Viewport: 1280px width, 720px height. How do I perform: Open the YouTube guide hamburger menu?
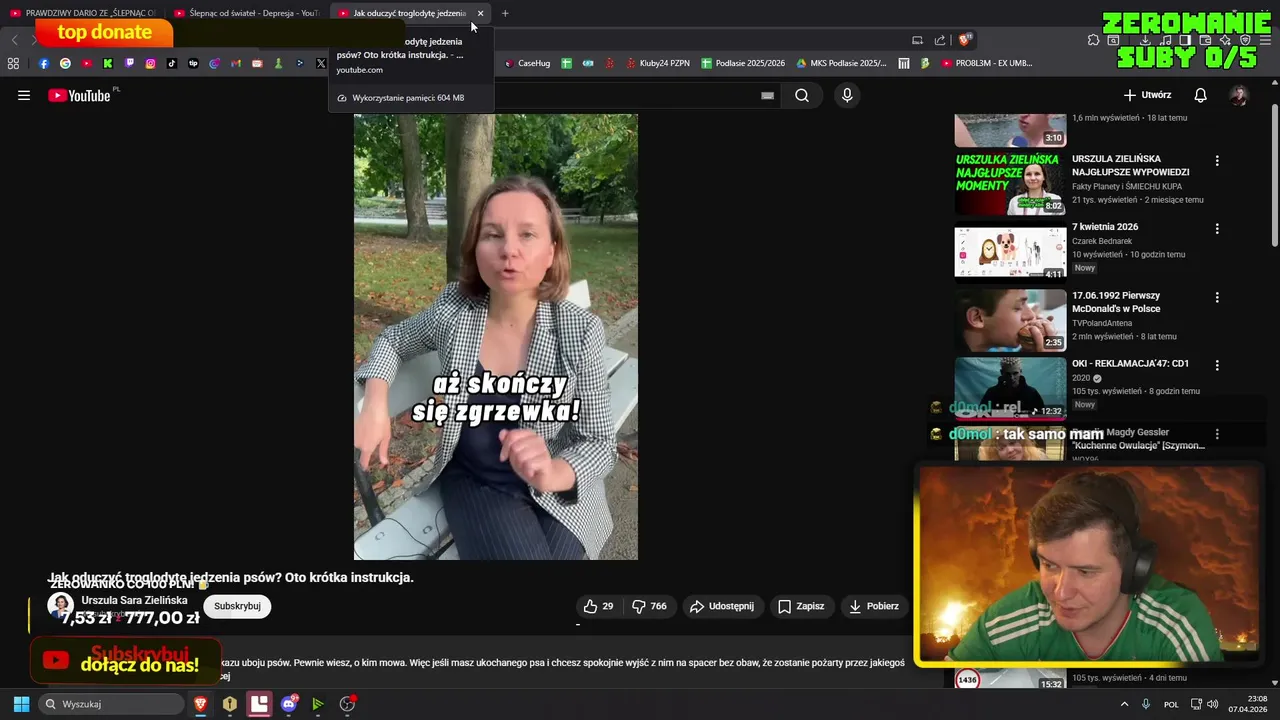[24, 95]
